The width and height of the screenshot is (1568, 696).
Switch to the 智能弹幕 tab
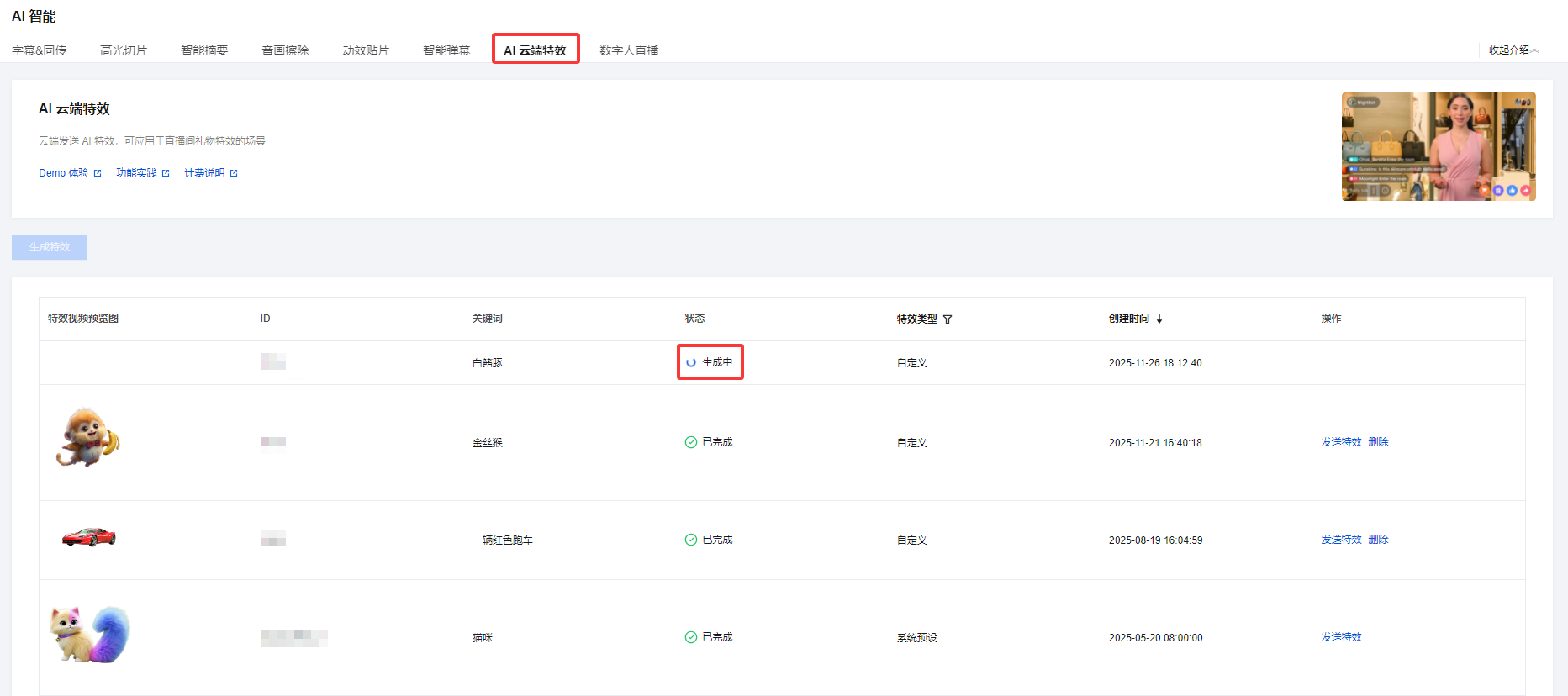pos(446,50)
